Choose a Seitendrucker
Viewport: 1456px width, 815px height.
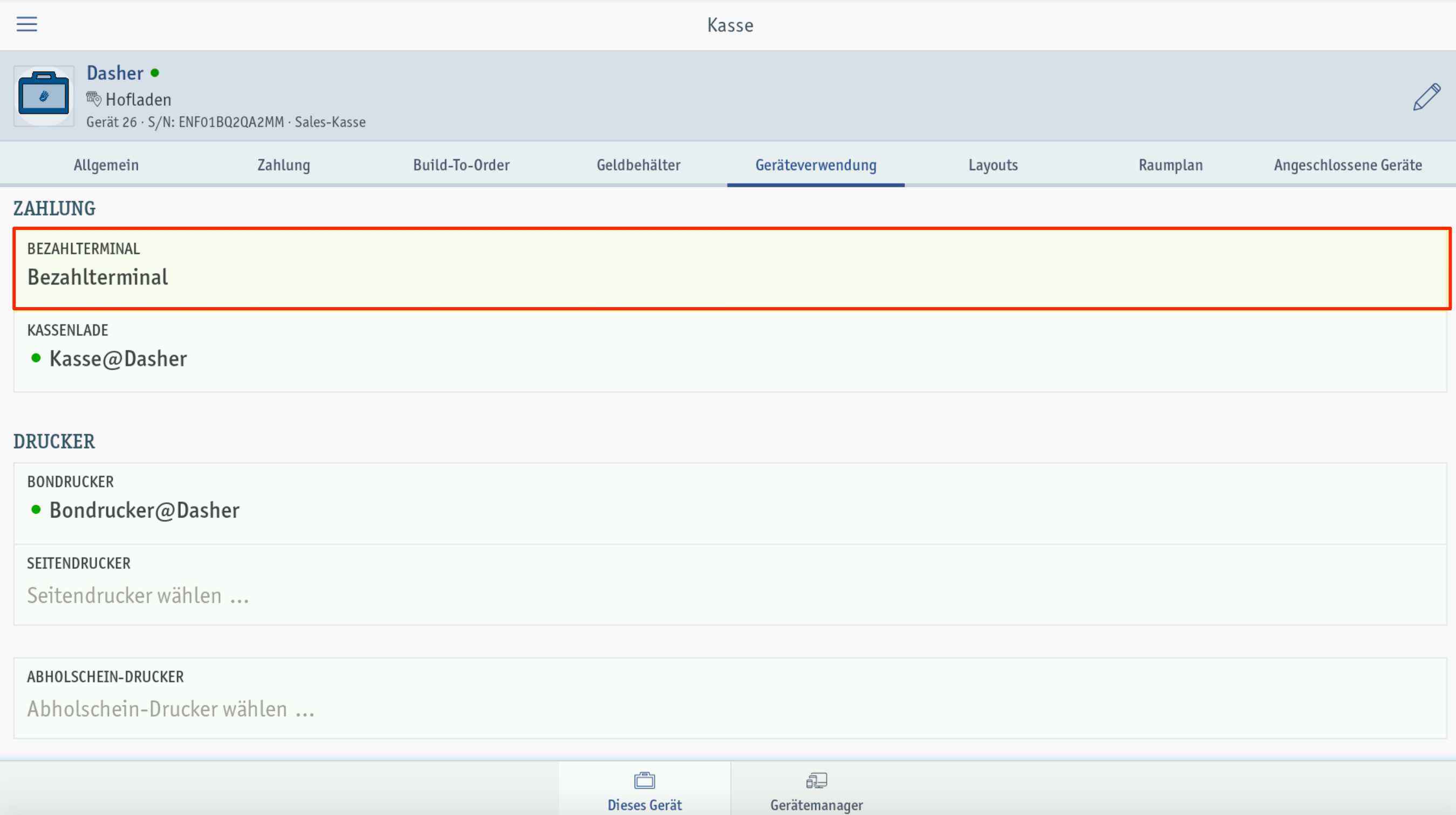730,585
